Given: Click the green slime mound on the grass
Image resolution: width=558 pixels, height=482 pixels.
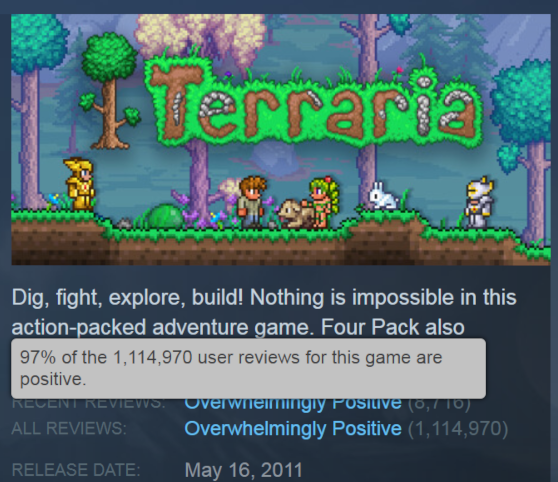Looking at the screenshot, I should [x=165, y=215].
